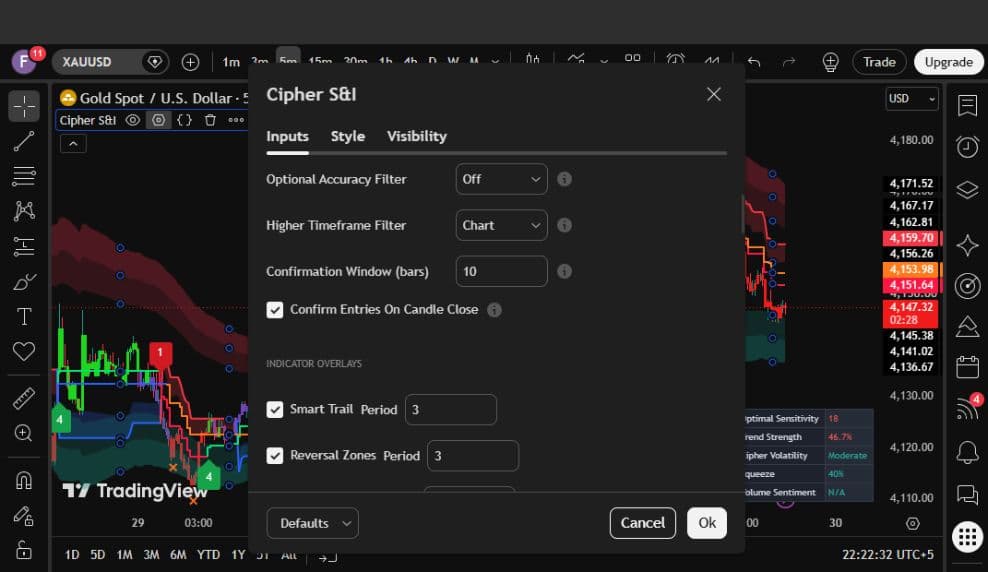Image resolution: width=988 pixels, height=572 pixels.
Task: Open the news feed with 4 badge
Action: pos(967,408)
